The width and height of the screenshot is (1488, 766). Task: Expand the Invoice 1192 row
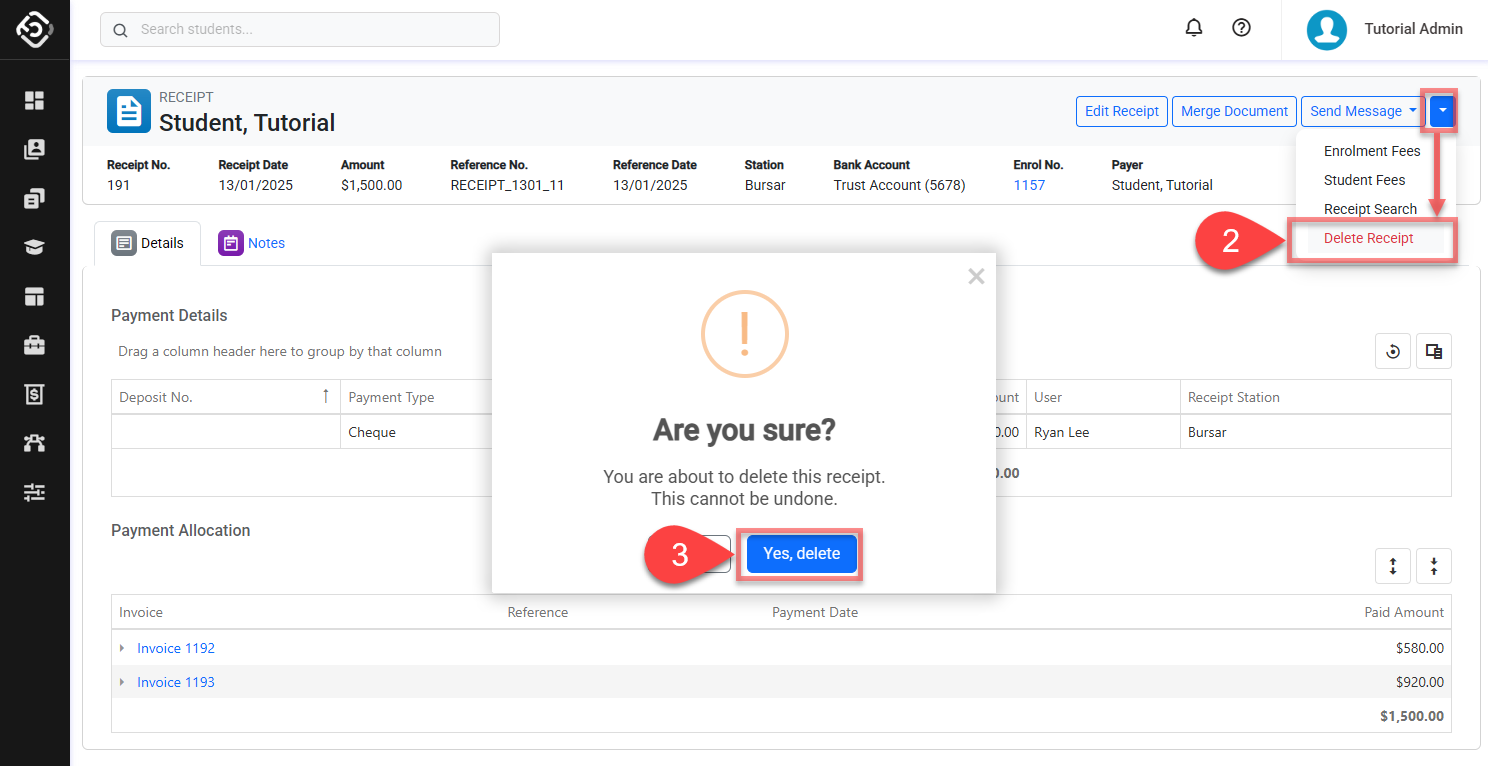pos(122,648)
